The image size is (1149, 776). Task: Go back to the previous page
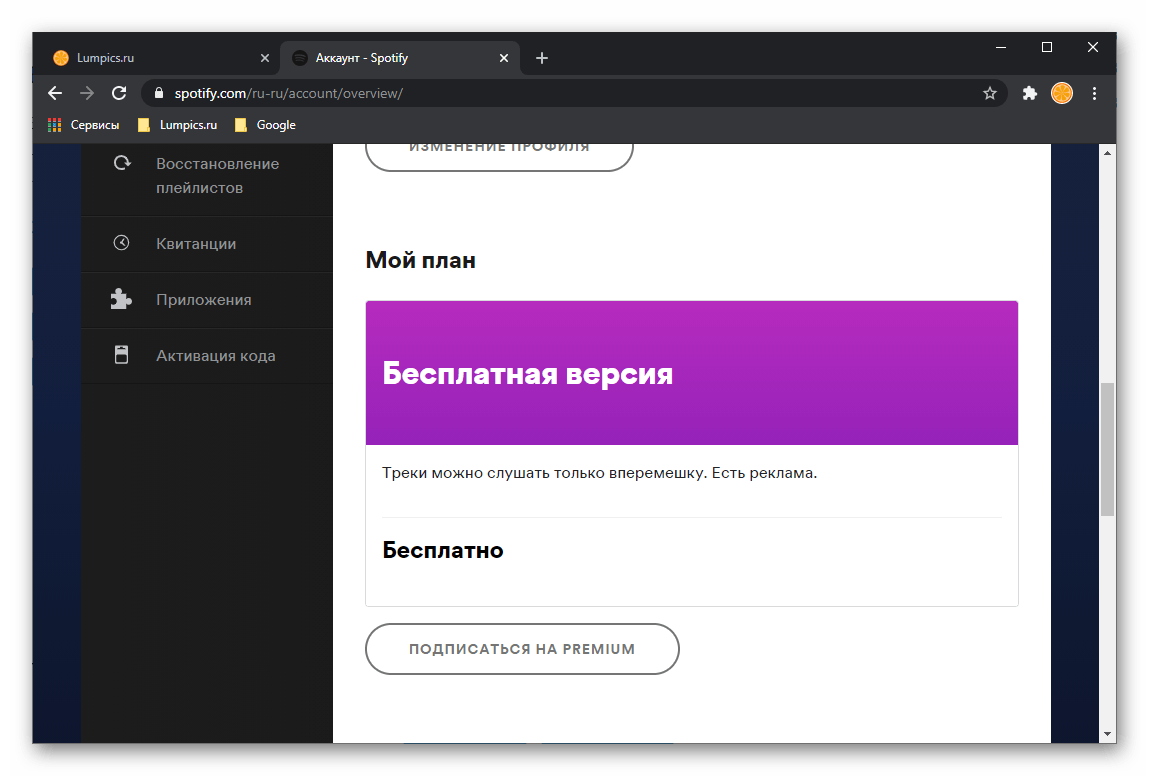[x=55, y=93]
